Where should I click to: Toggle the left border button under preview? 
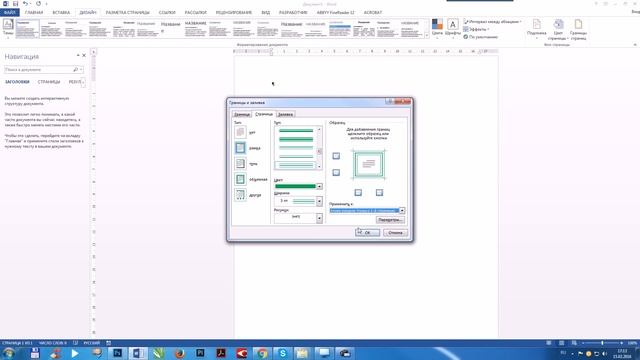[358, 192]
